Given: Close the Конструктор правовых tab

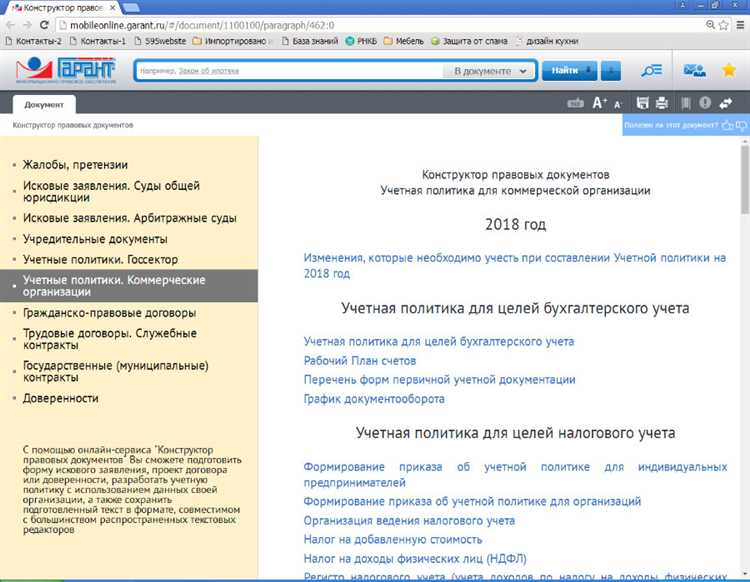Looking at the screenshot, I should tap(112, 8).
